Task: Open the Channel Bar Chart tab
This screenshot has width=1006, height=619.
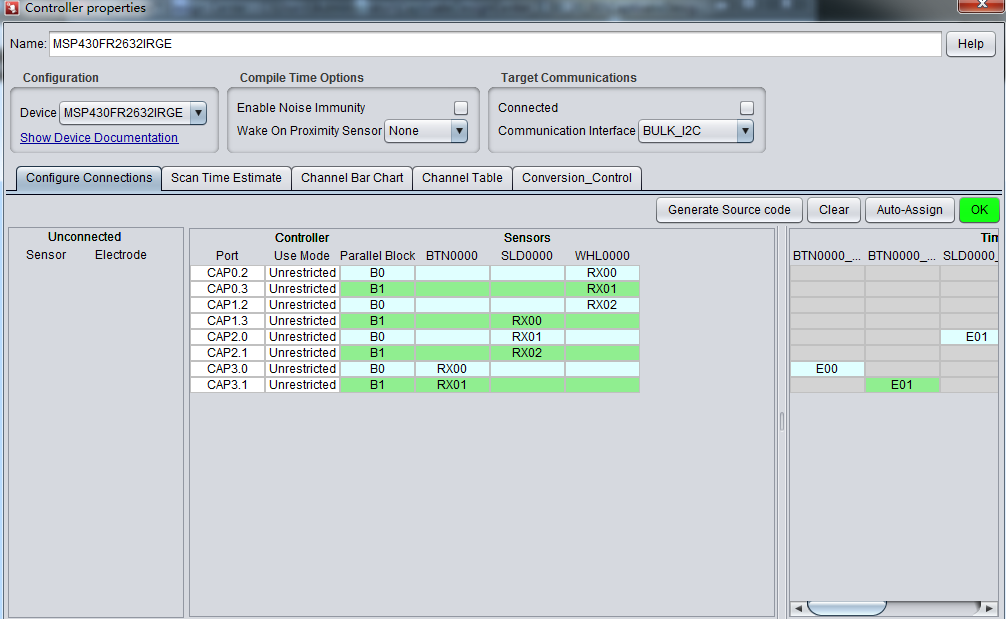Action: [x=352, y=178]
